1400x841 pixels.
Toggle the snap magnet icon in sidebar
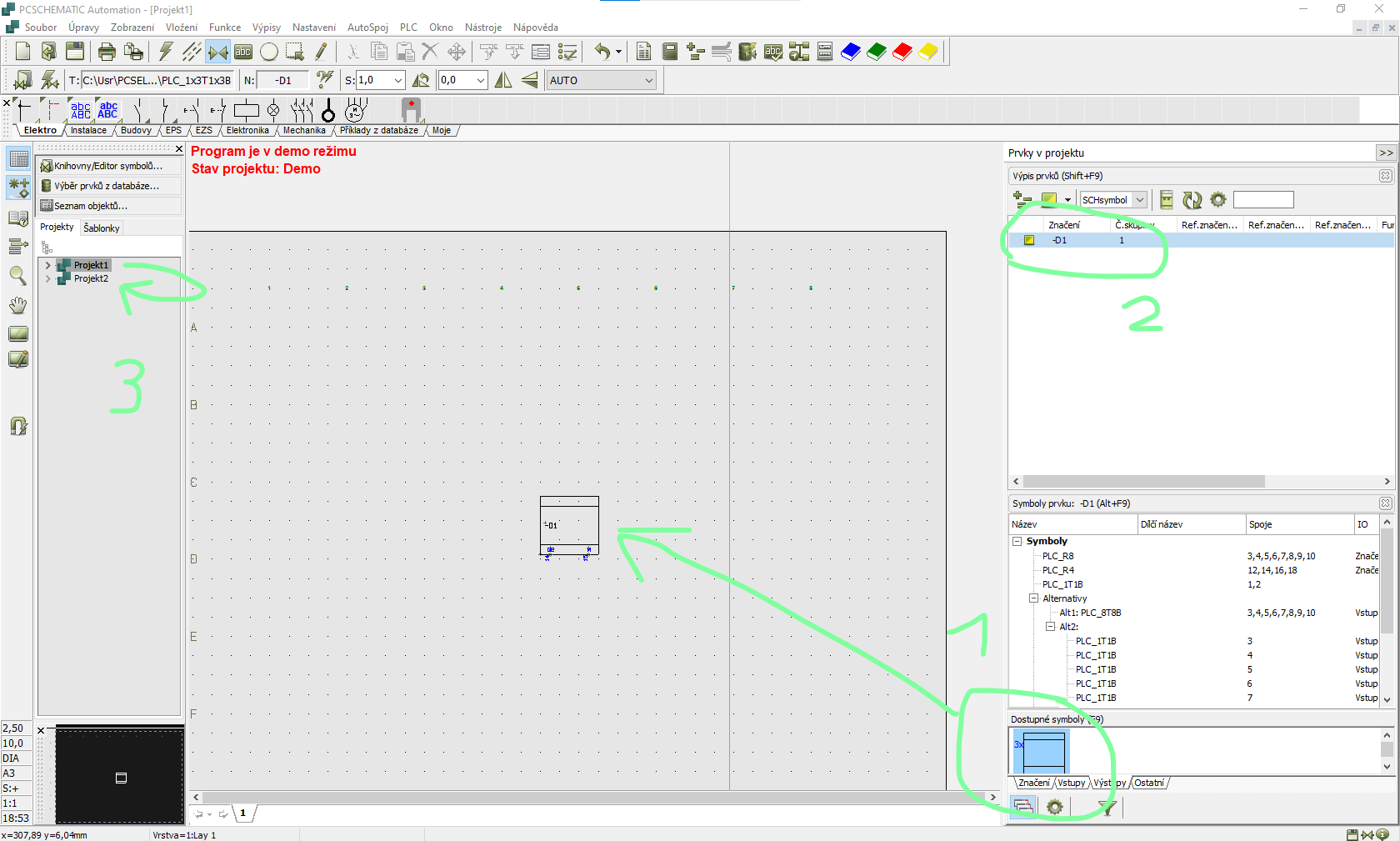[17, 426]
